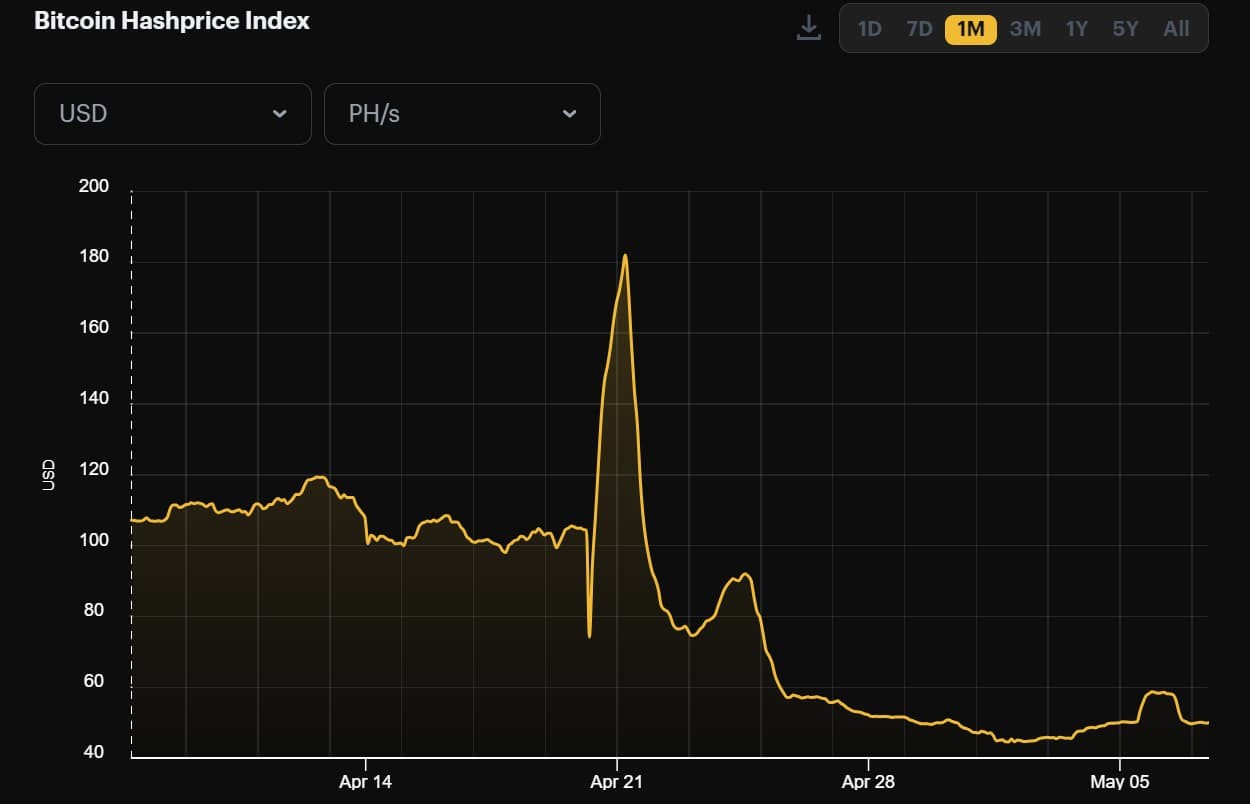This screenshot has height=804, width=1250.
Task: Click the Apr 14 x-axis label
Action: [366, 782]
